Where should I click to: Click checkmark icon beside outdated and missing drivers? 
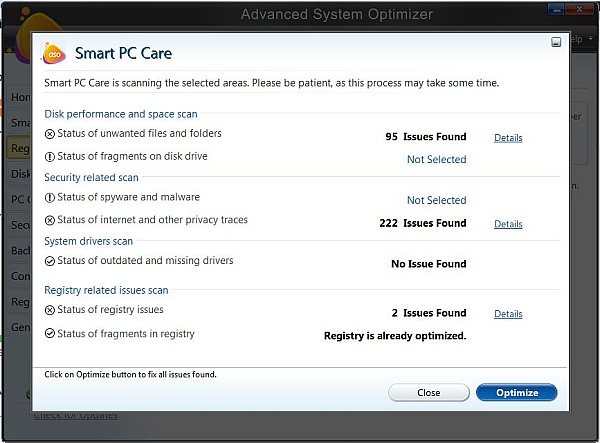point(50,262)
